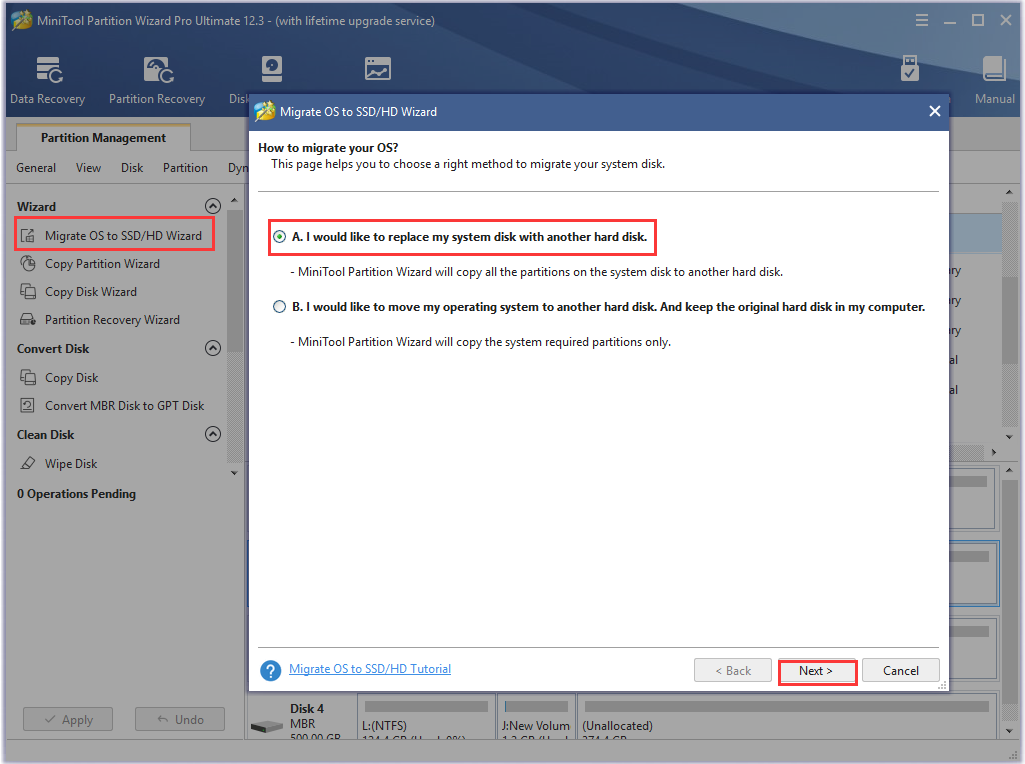The image size is (1025, 764).
Task: Open the Space Analyzer image icon
Action: pyautogui.click(x=378, y=69)
